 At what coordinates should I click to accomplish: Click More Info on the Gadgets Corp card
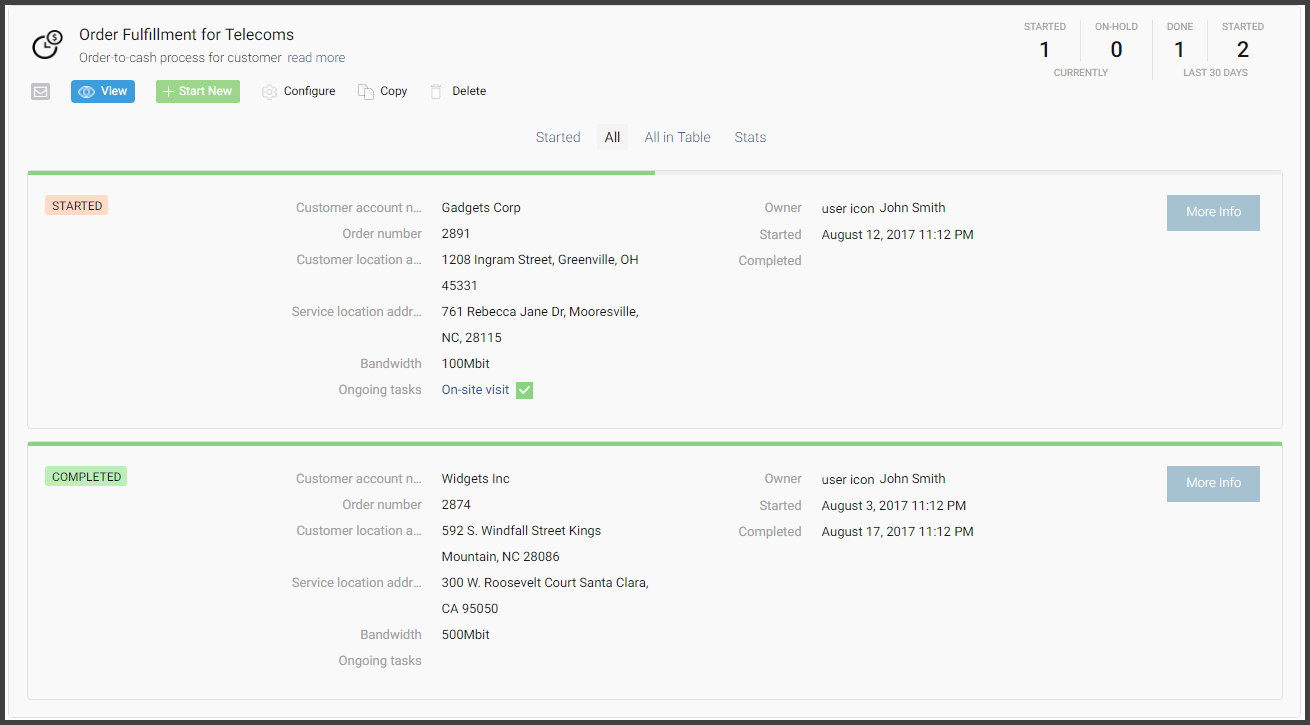(x=1213, y=212)
